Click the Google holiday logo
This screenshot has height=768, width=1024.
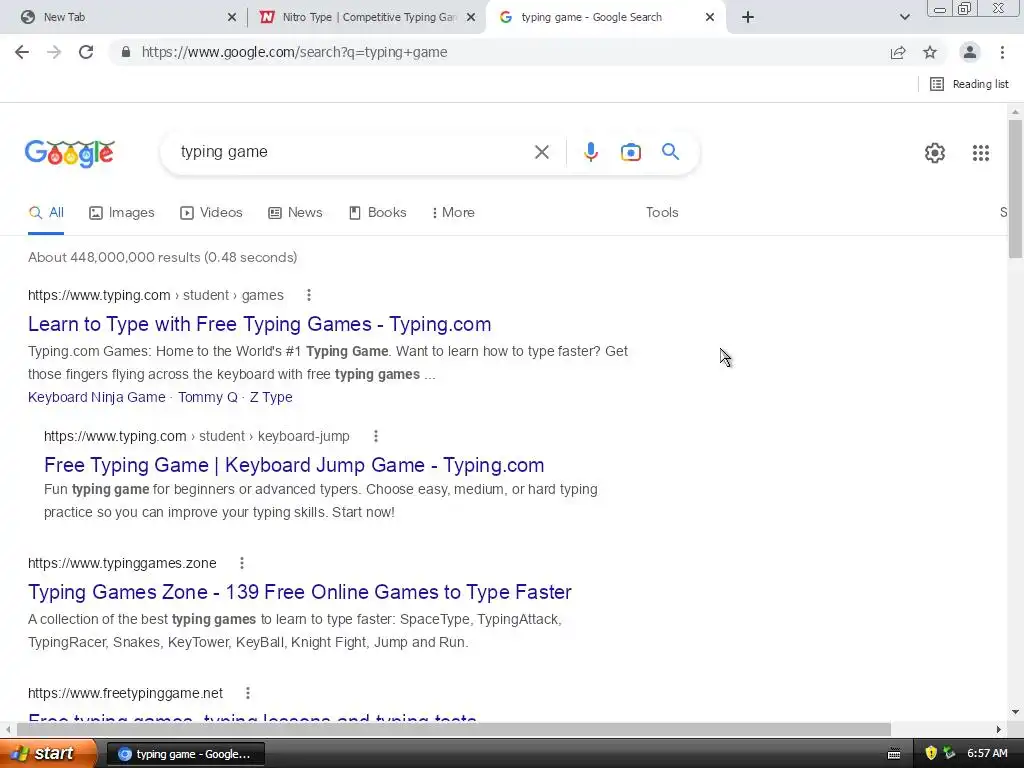click(70, 153)
